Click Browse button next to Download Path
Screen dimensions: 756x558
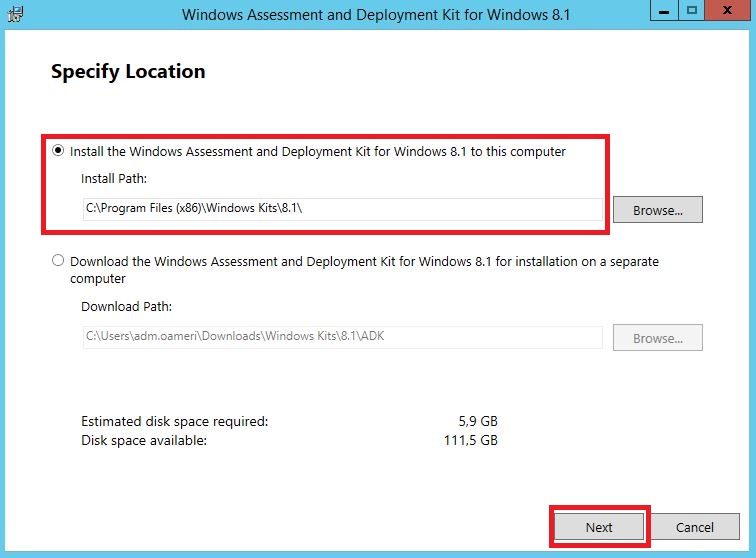[x=658, y=338]
